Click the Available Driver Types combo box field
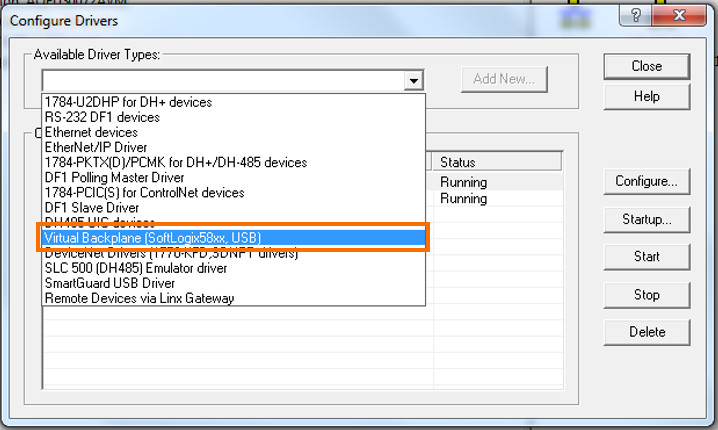Screen dimensions: 718x430 point(233,81)
